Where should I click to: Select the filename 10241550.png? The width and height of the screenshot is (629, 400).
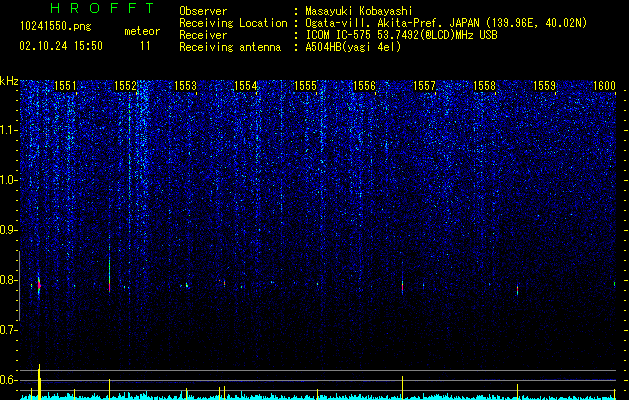tap(56, 27)
